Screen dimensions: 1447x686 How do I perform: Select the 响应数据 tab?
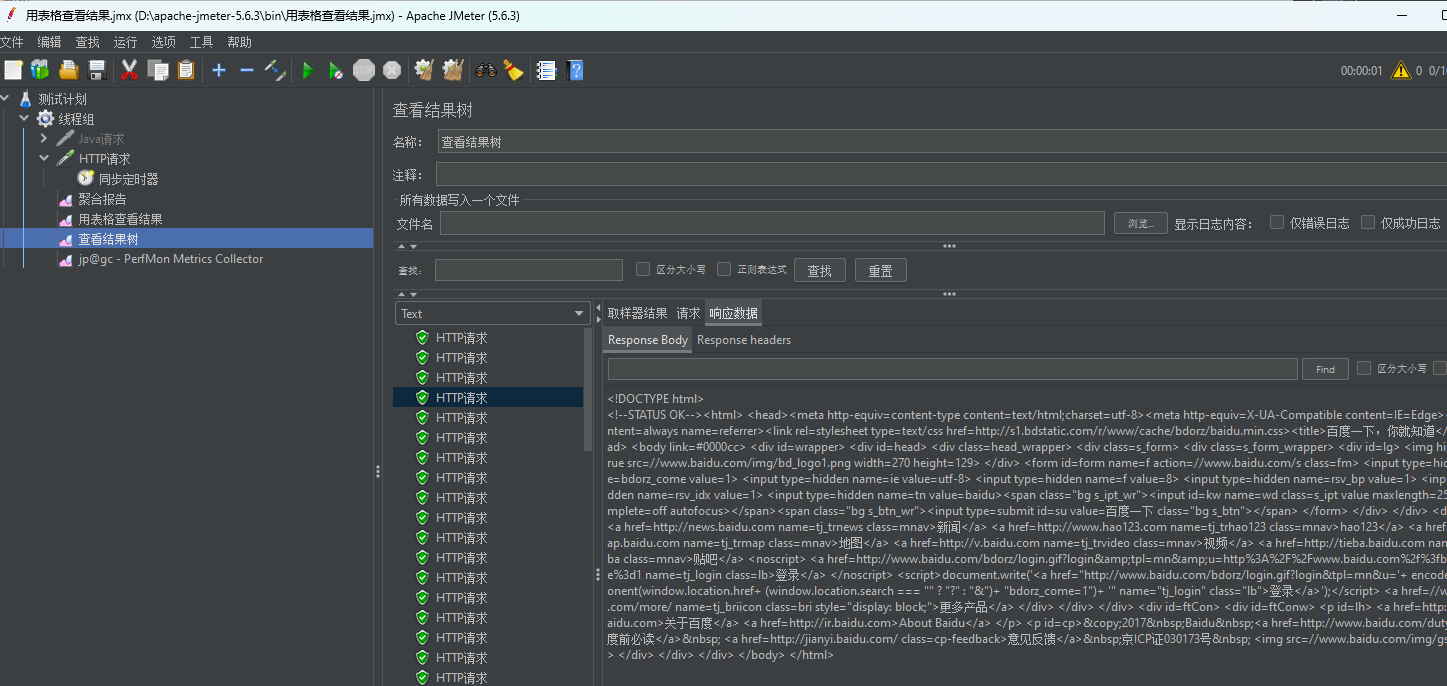click(733, 313)
